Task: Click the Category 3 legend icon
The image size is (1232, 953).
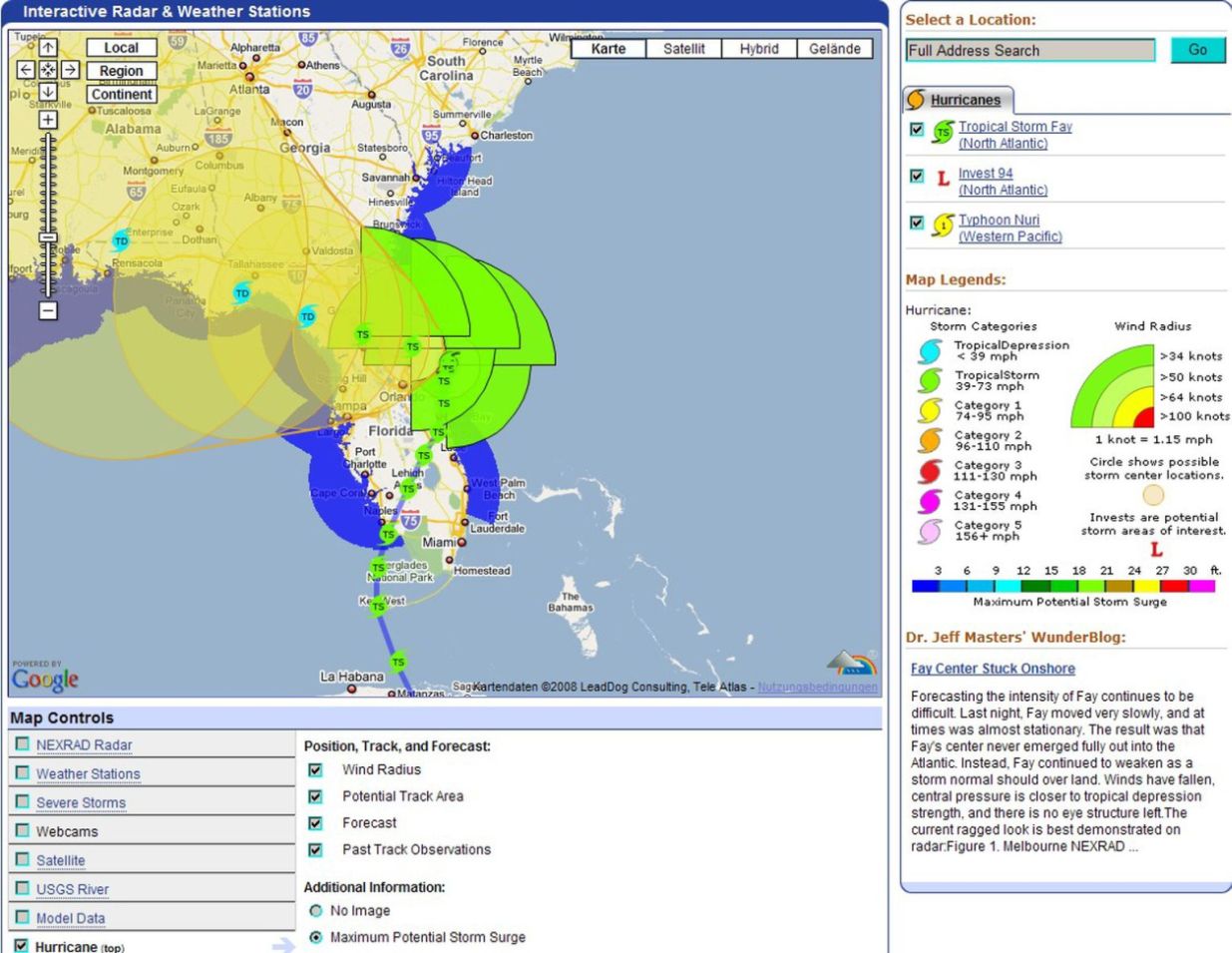Action: point(930,471)
